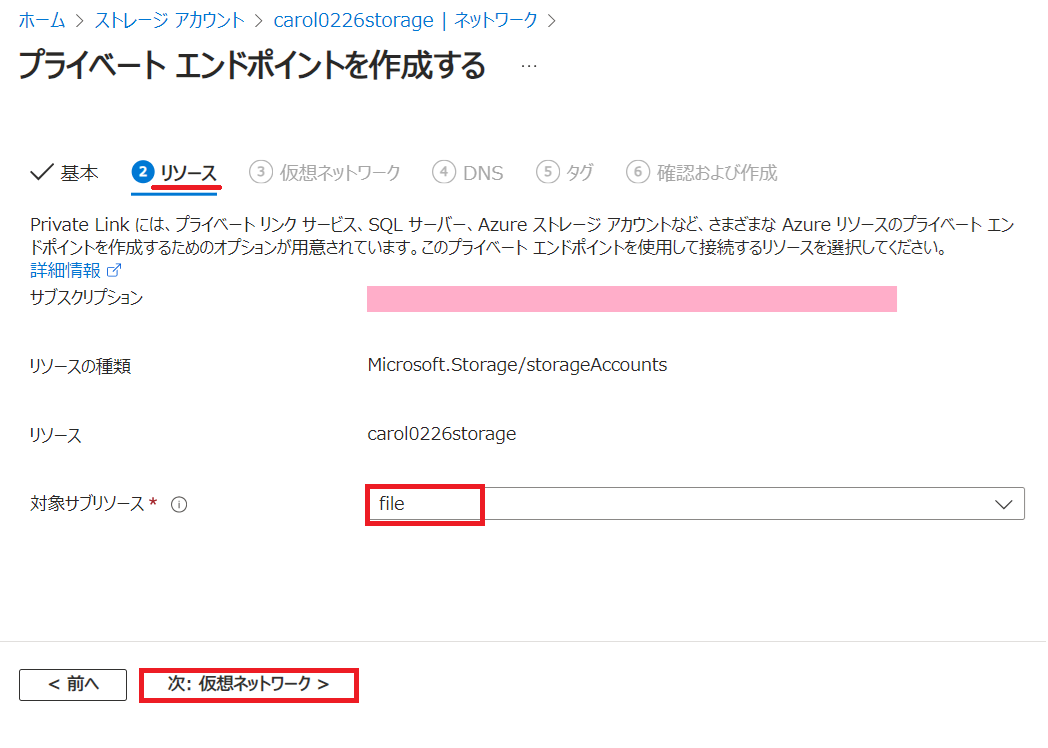Click the 対象サブリソース label
1048x748 pixels.
tap(87, 503)
